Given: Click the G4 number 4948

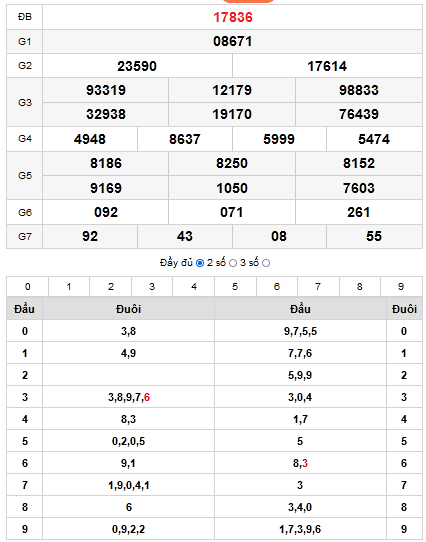Looking at the screenshot, I should pyautogui.click(x=90, y=139).
